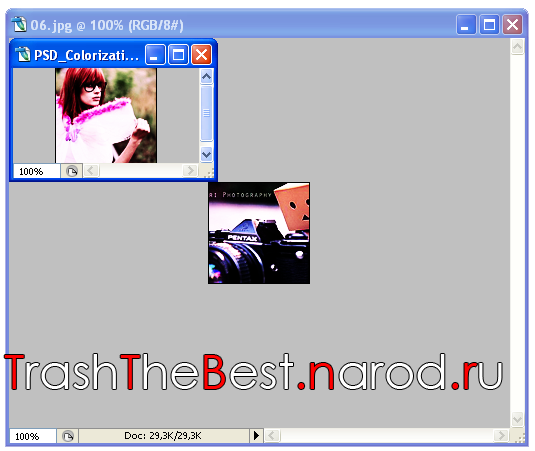Click the inner vertical scrollbar thumb

coord(206,113)
